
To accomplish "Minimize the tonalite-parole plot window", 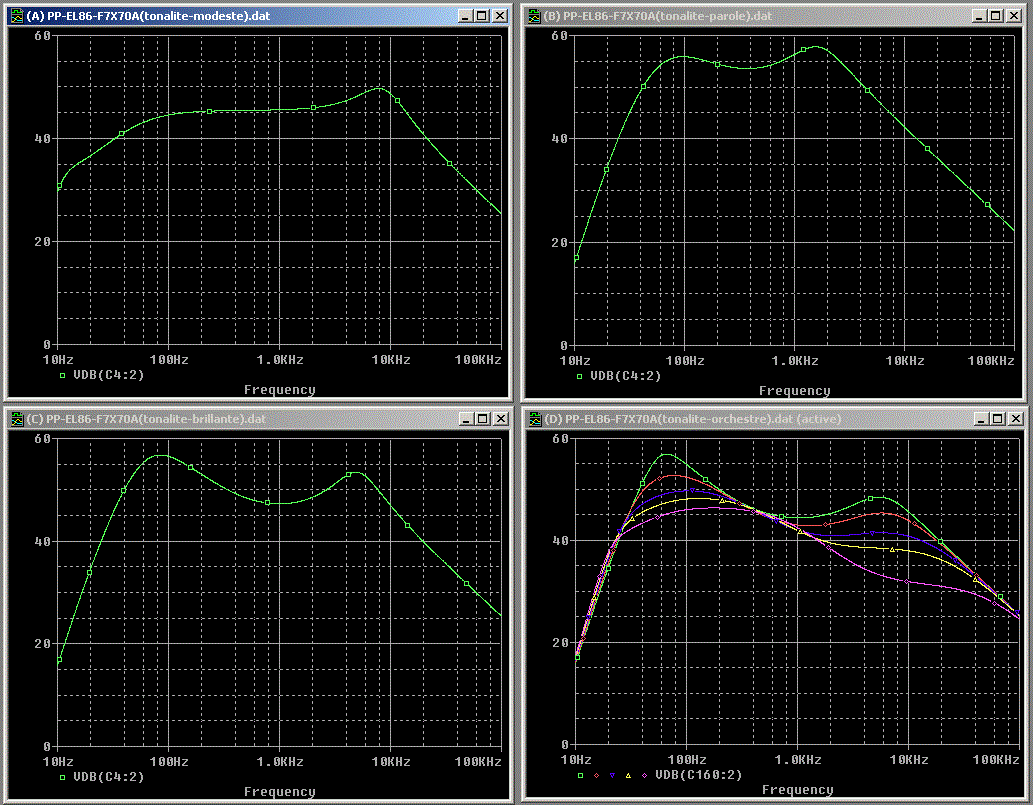I will pyautogui.click(x=982, y=16).
